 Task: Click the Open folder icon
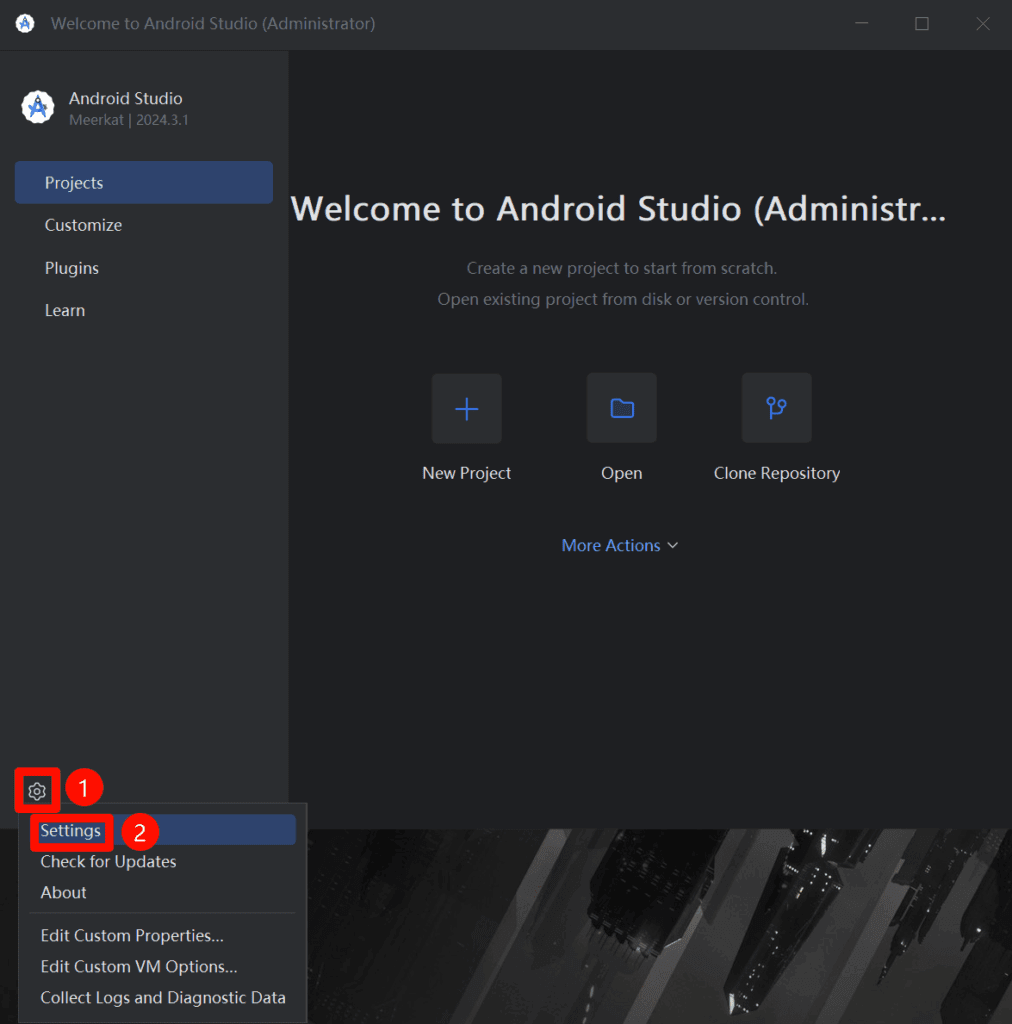621,408
